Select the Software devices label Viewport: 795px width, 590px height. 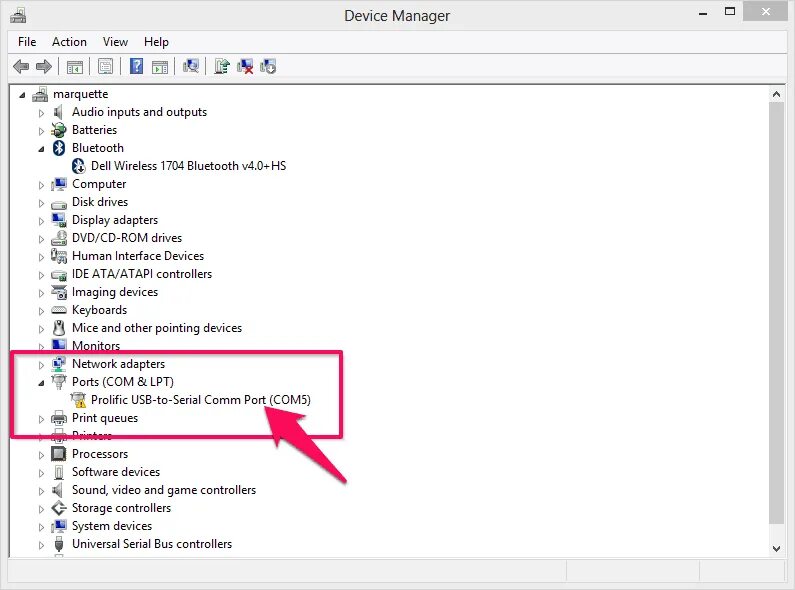(116, 472)
